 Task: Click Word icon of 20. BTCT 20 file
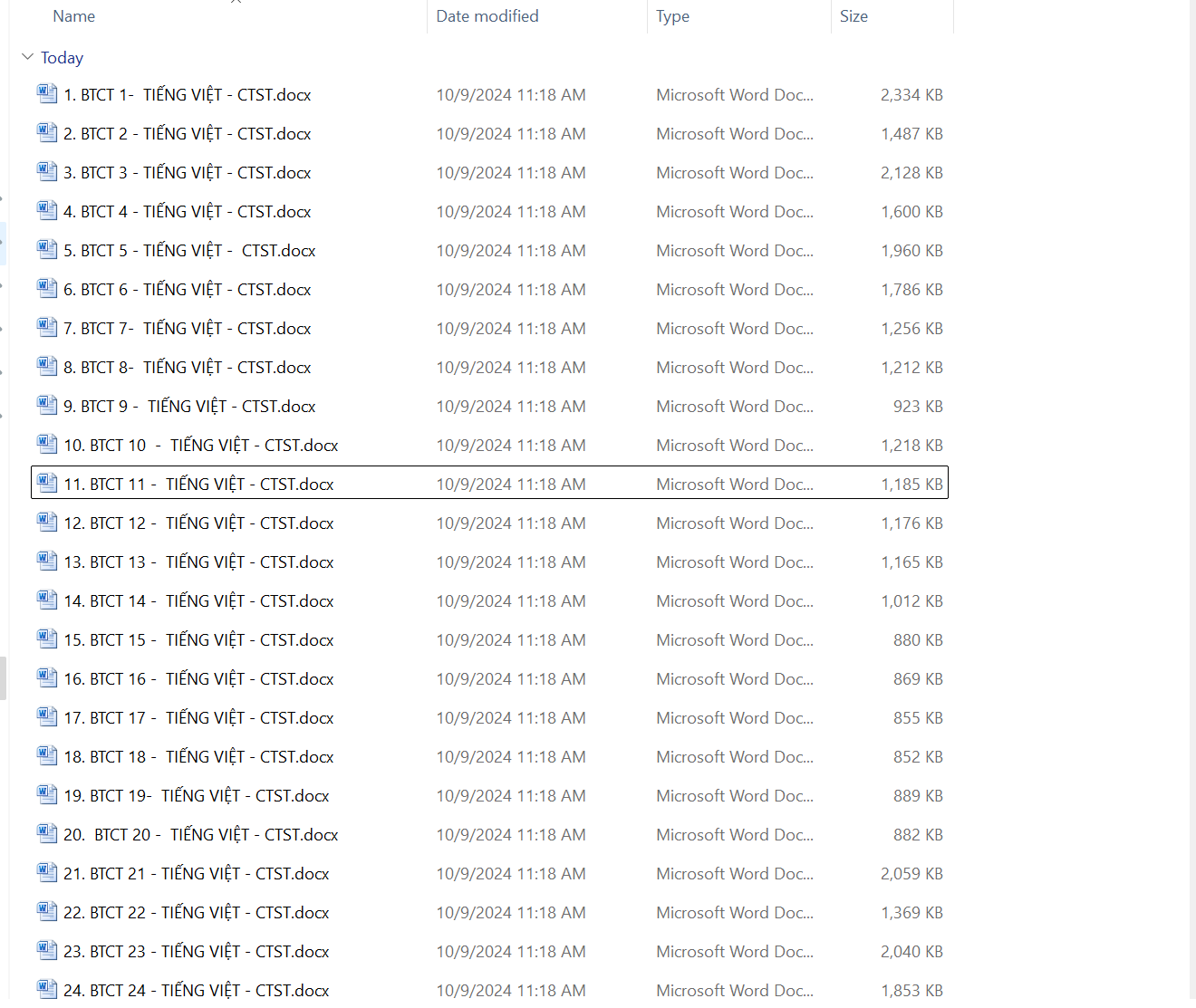point(47,833)
